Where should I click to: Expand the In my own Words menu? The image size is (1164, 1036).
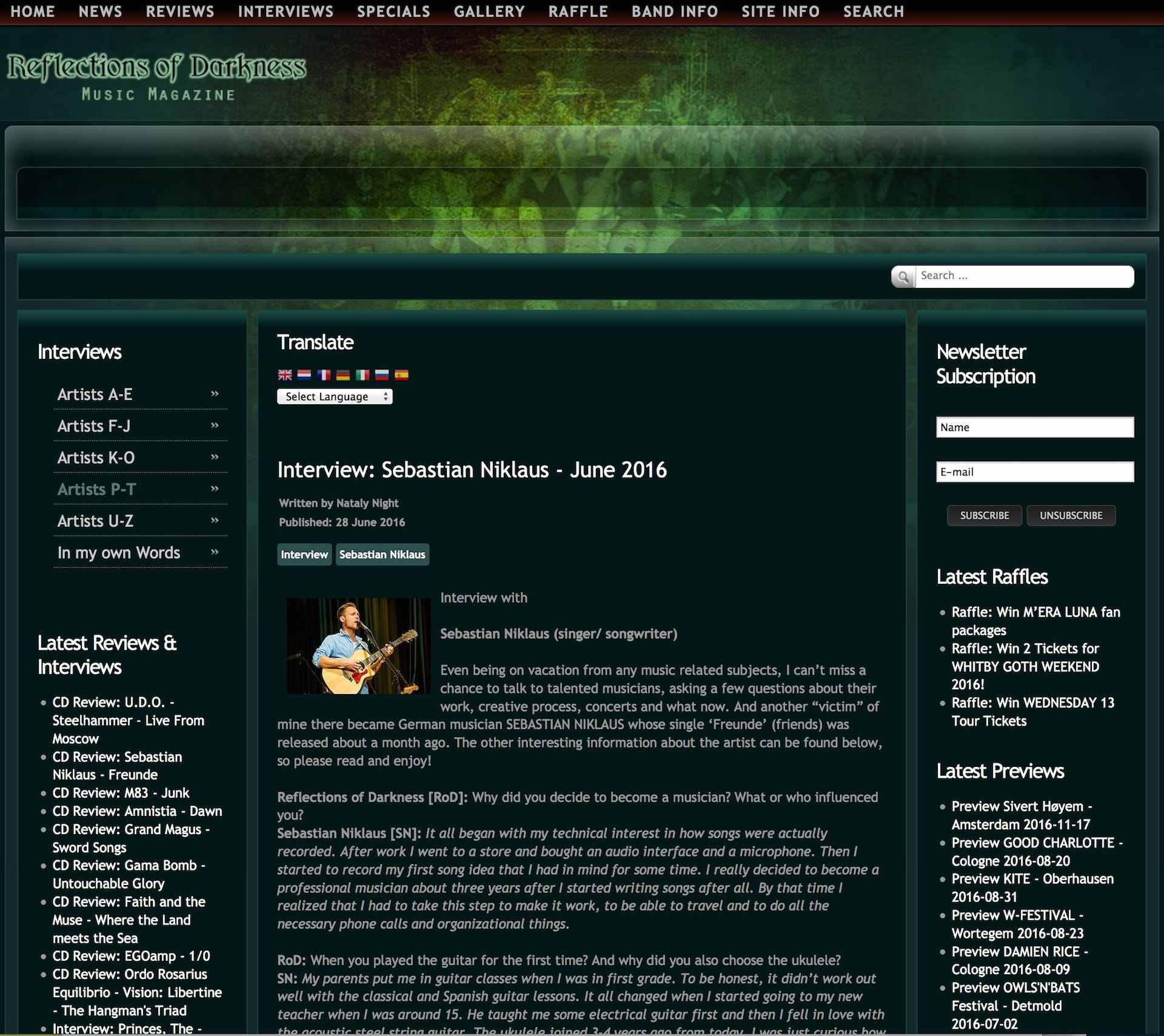[x=141, y=552]
